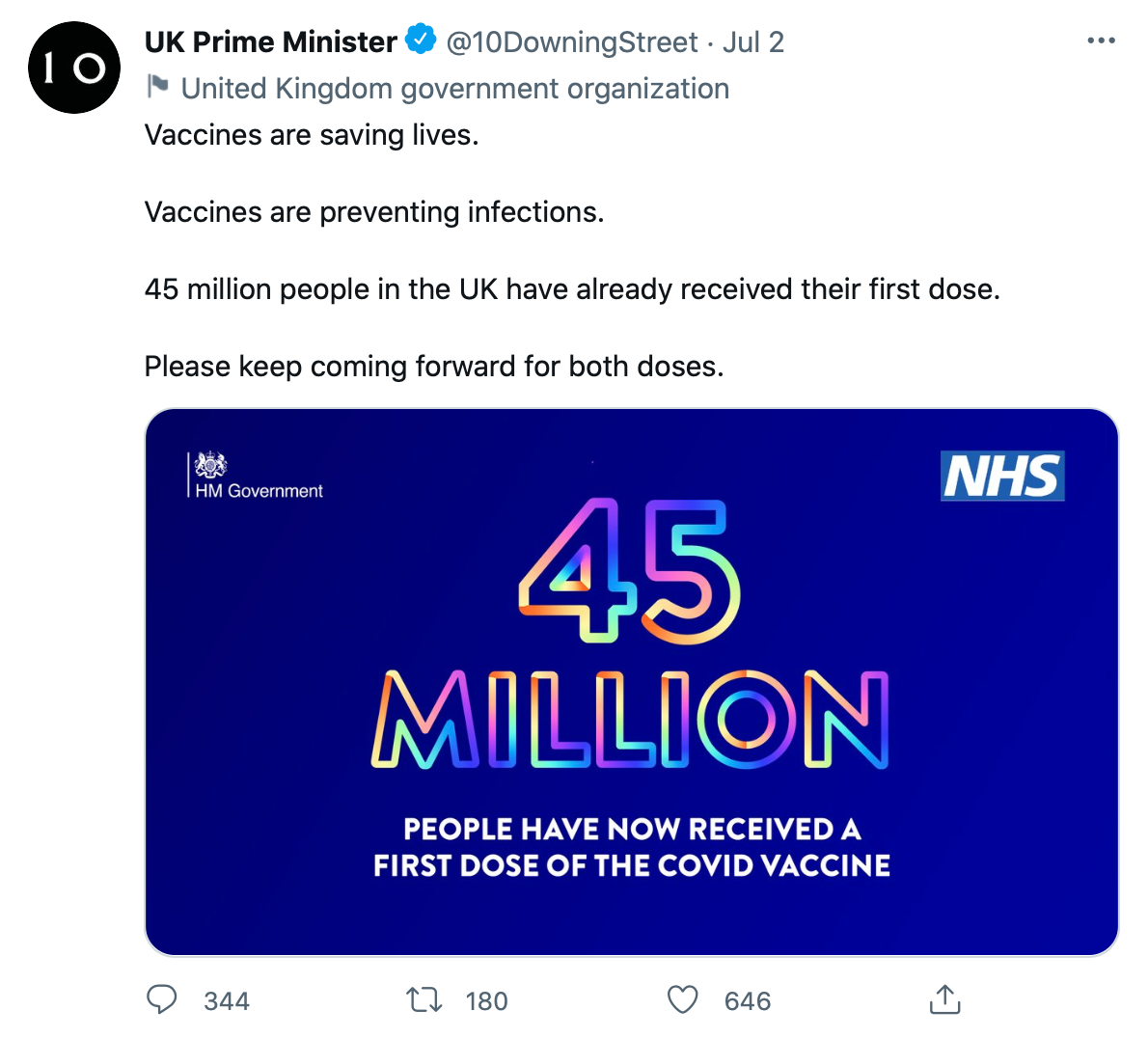This screenshot has width=1148, height=1038.
Task: Click the first dose of COVID vaccine caption
Action: (632, 847)
